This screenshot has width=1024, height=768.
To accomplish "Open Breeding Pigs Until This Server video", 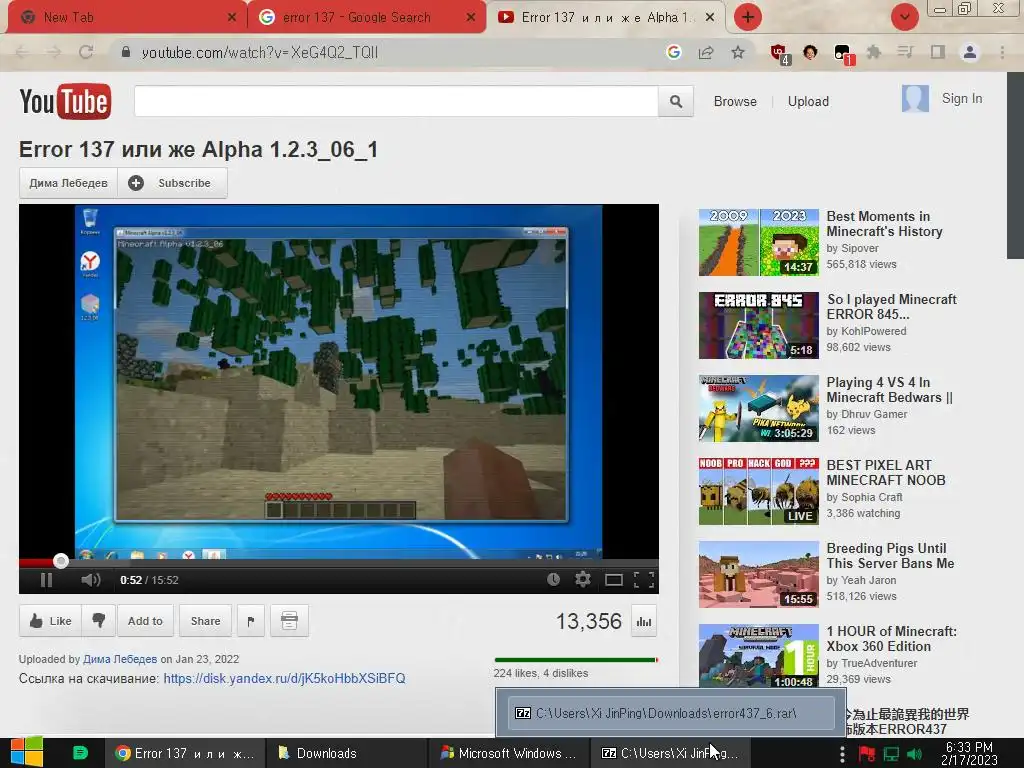I will [x=890, y=556].
